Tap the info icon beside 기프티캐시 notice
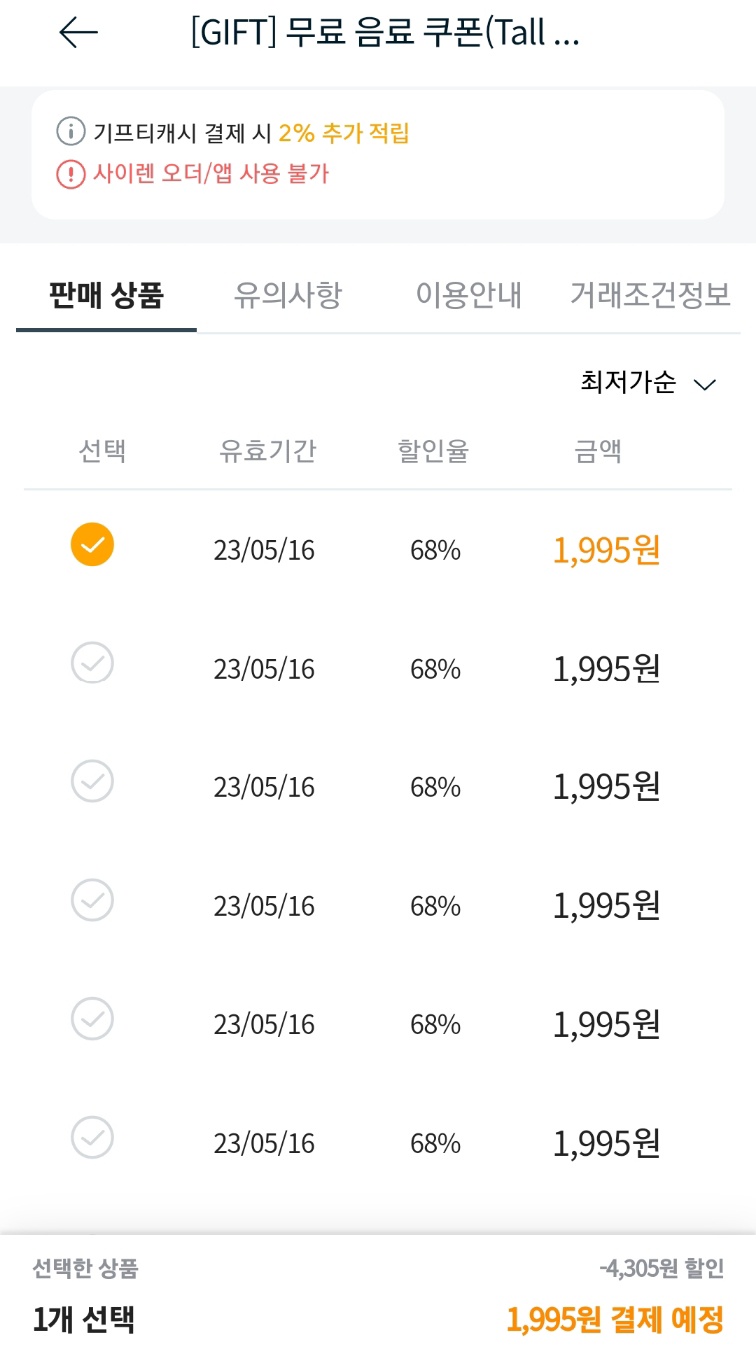The image size is (756, 1363). pyautogui.click(x=71, y=132)
